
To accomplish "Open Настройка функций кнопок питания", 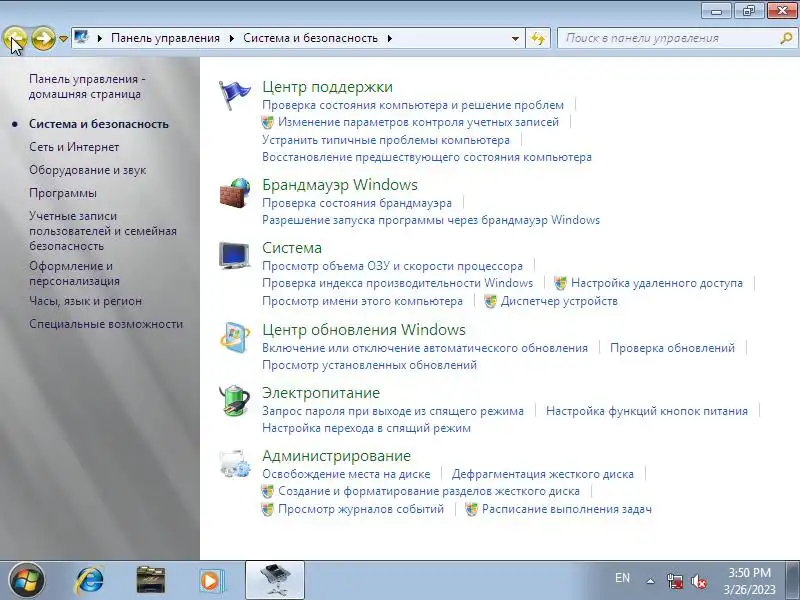I will click(x=647, y=411).
